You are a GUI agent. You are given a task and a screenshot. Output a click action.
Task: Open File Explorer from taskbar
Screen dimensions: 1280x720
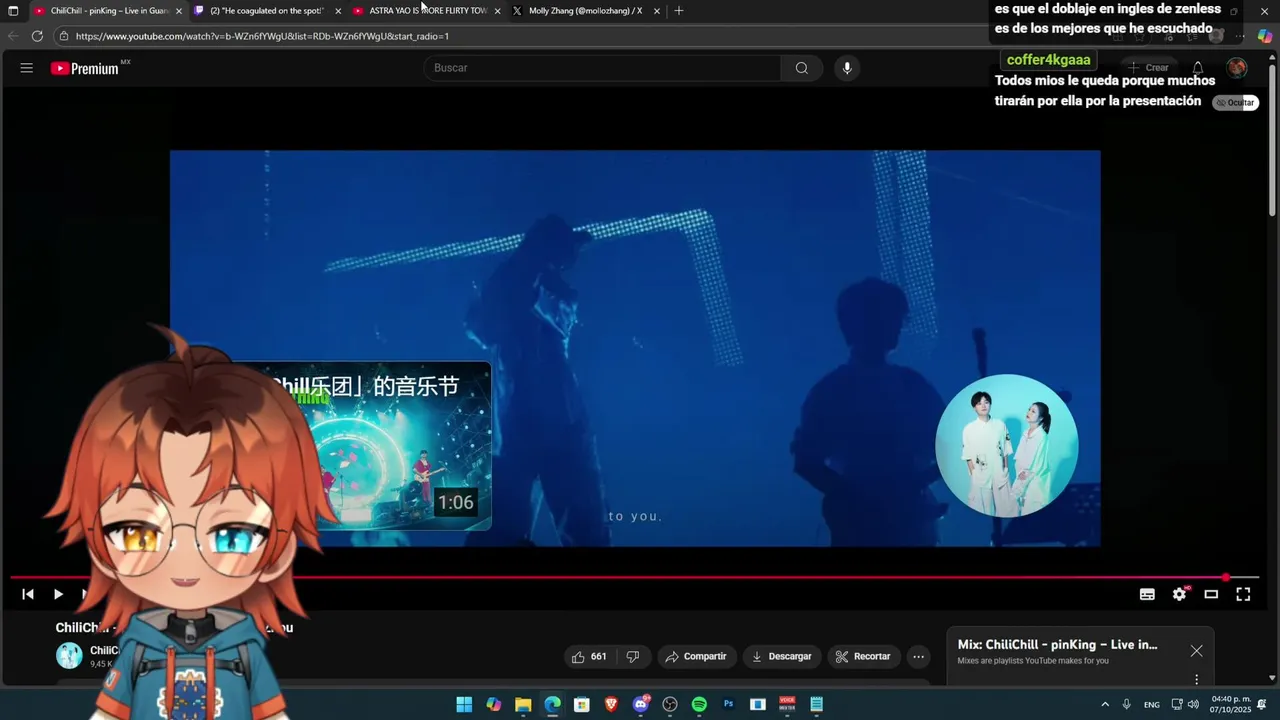pos(523,704)
